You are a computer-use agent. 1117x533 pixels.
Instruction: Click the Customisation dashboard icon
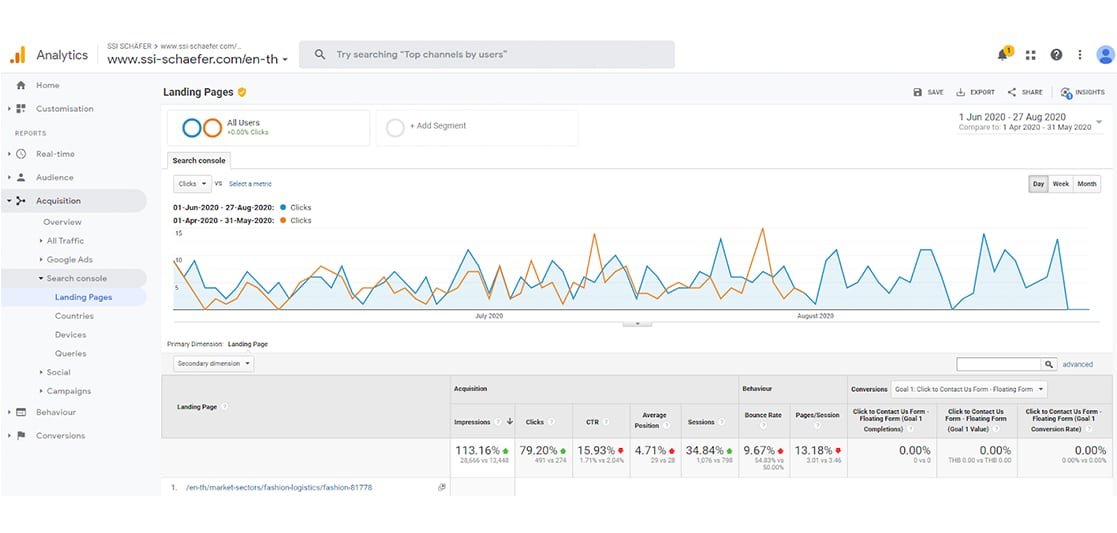tap(21, 109)
